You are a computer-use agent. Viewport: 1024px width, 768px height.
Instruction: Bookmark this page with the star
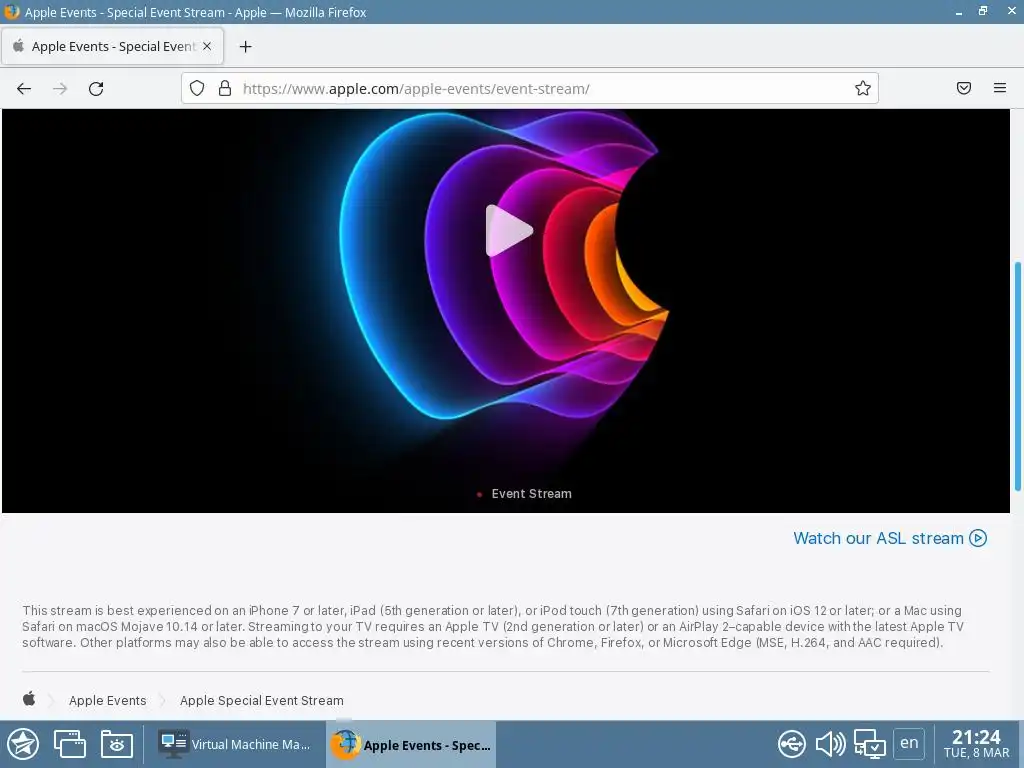point(863,88)
